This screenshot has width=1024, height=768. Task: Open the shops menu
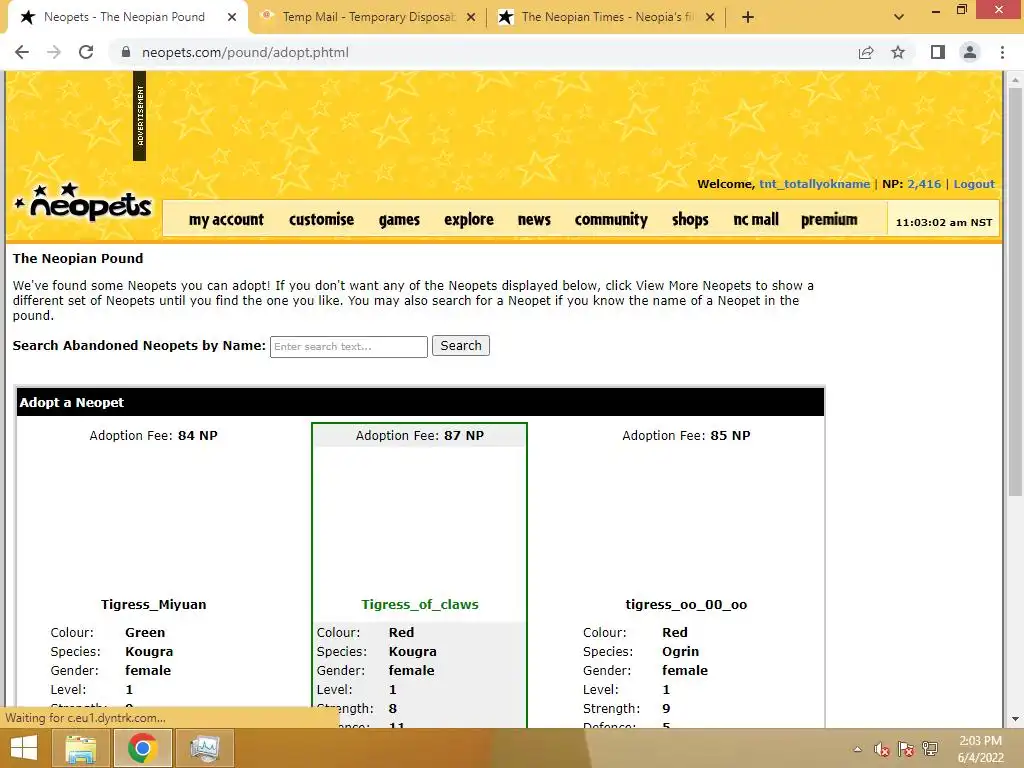(690, 219)
